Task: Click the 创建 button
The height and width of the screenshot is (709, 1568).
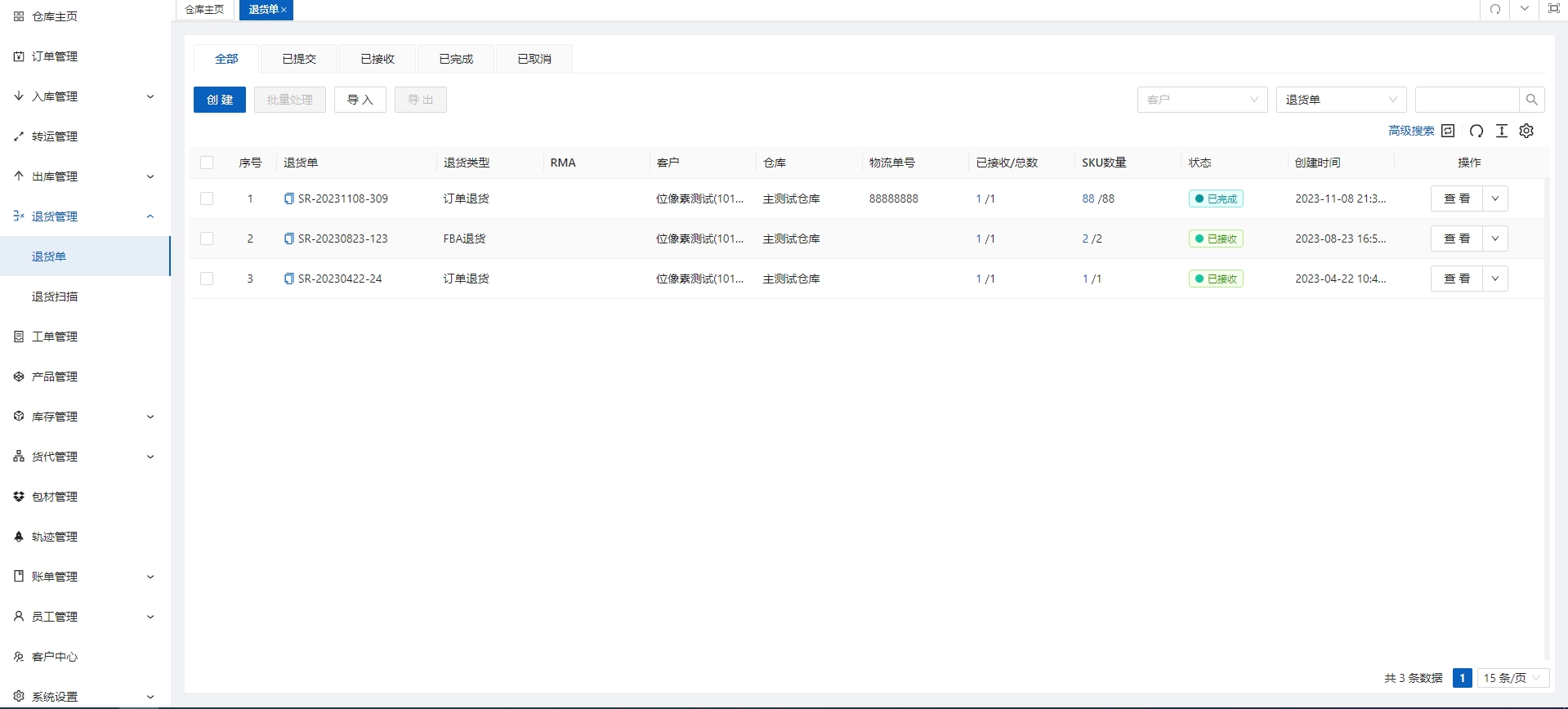Action: (220, 100)
